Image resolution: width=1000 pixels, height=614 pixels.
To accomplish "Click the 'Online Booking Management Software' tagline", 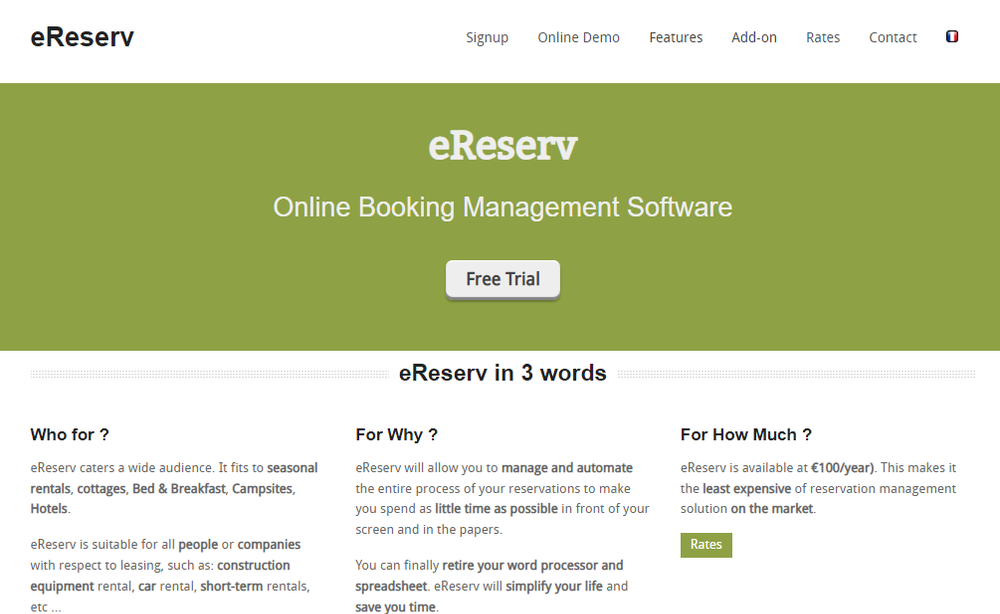I will point(503,207).
